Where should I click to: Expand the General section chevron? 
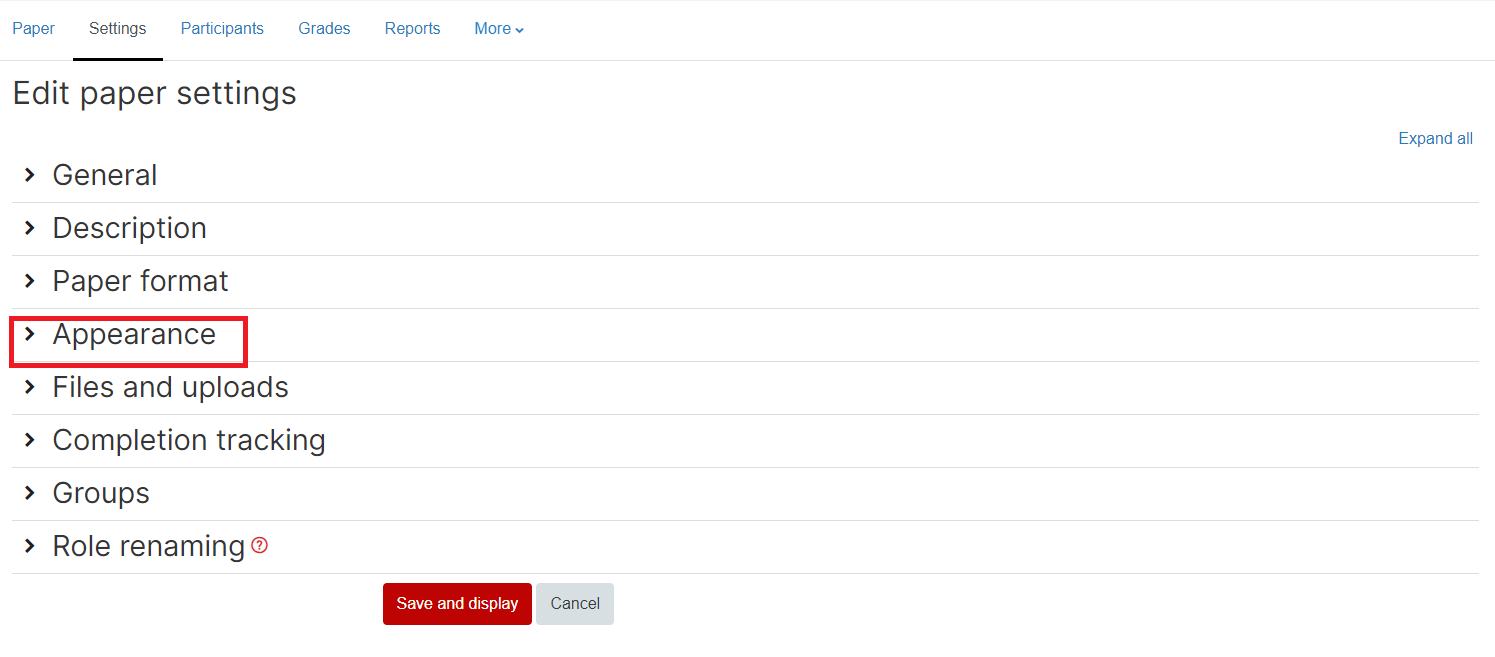30,175
